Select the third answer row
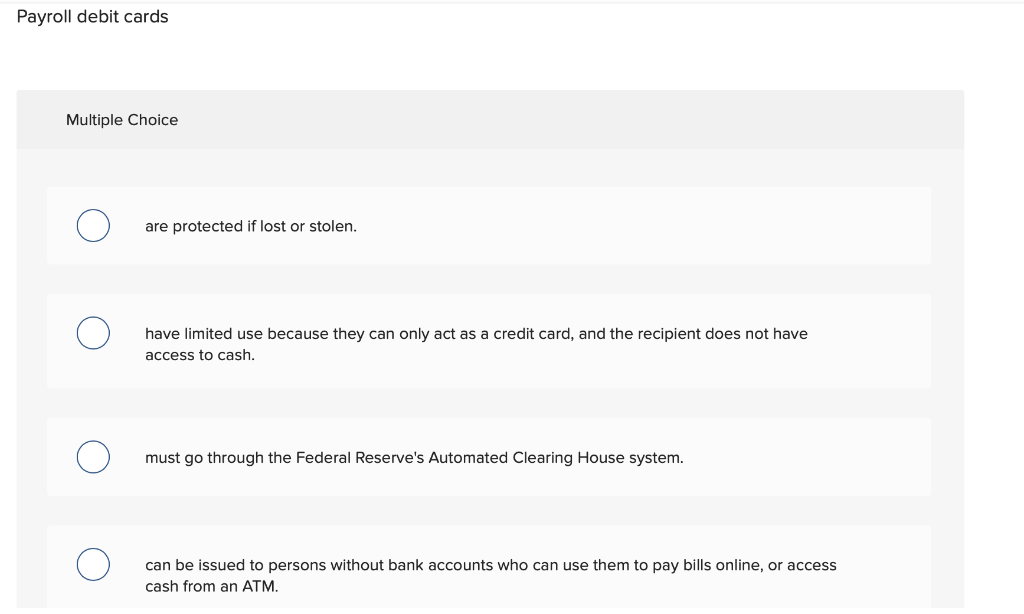 [x=488, y=457]
